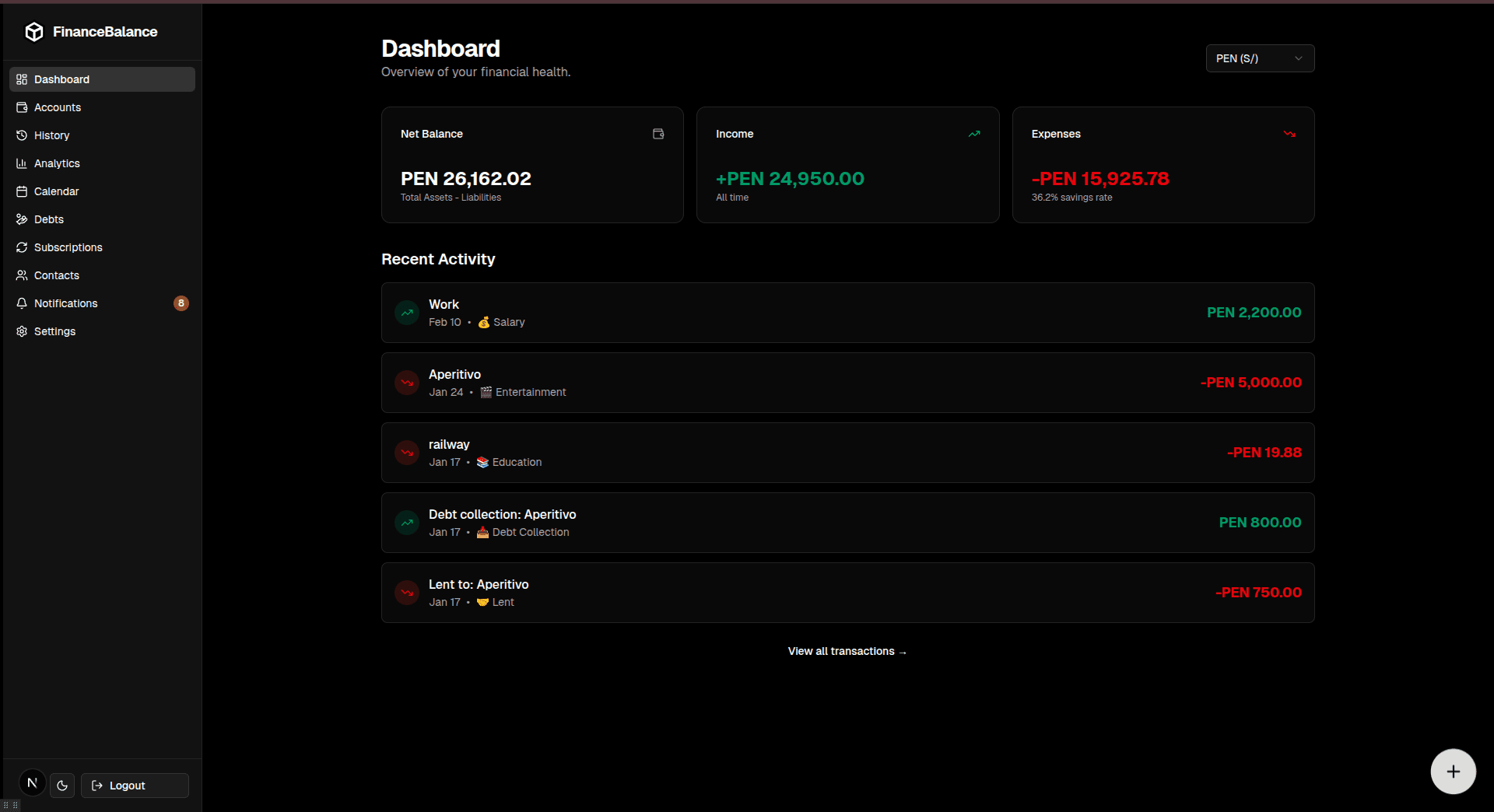Click the Contacts people icon
Viewport: 1494px width, 812px height.
tap(22, 275)
